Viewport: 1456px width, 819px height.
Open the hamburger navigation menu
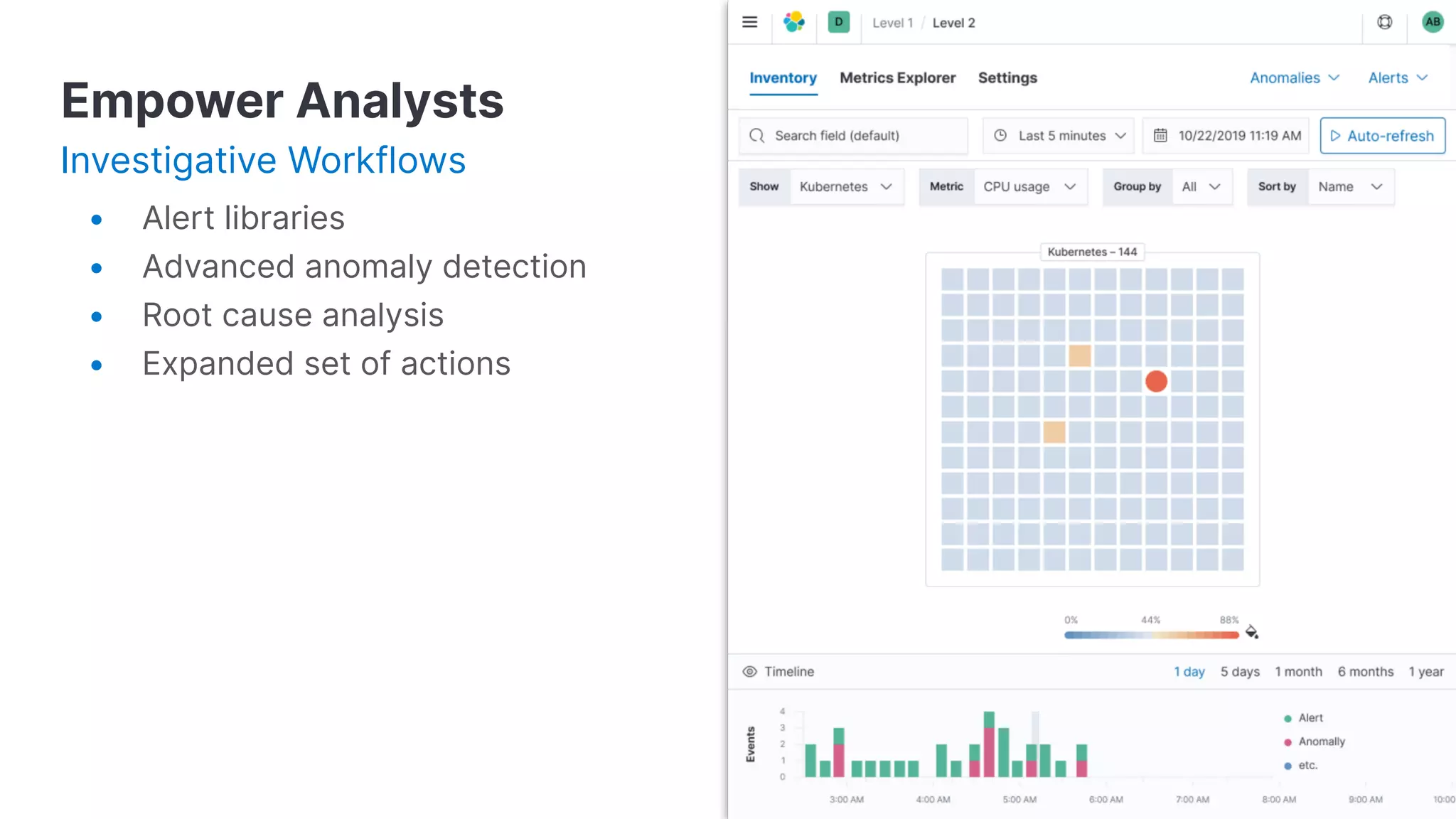click(749, 22)
